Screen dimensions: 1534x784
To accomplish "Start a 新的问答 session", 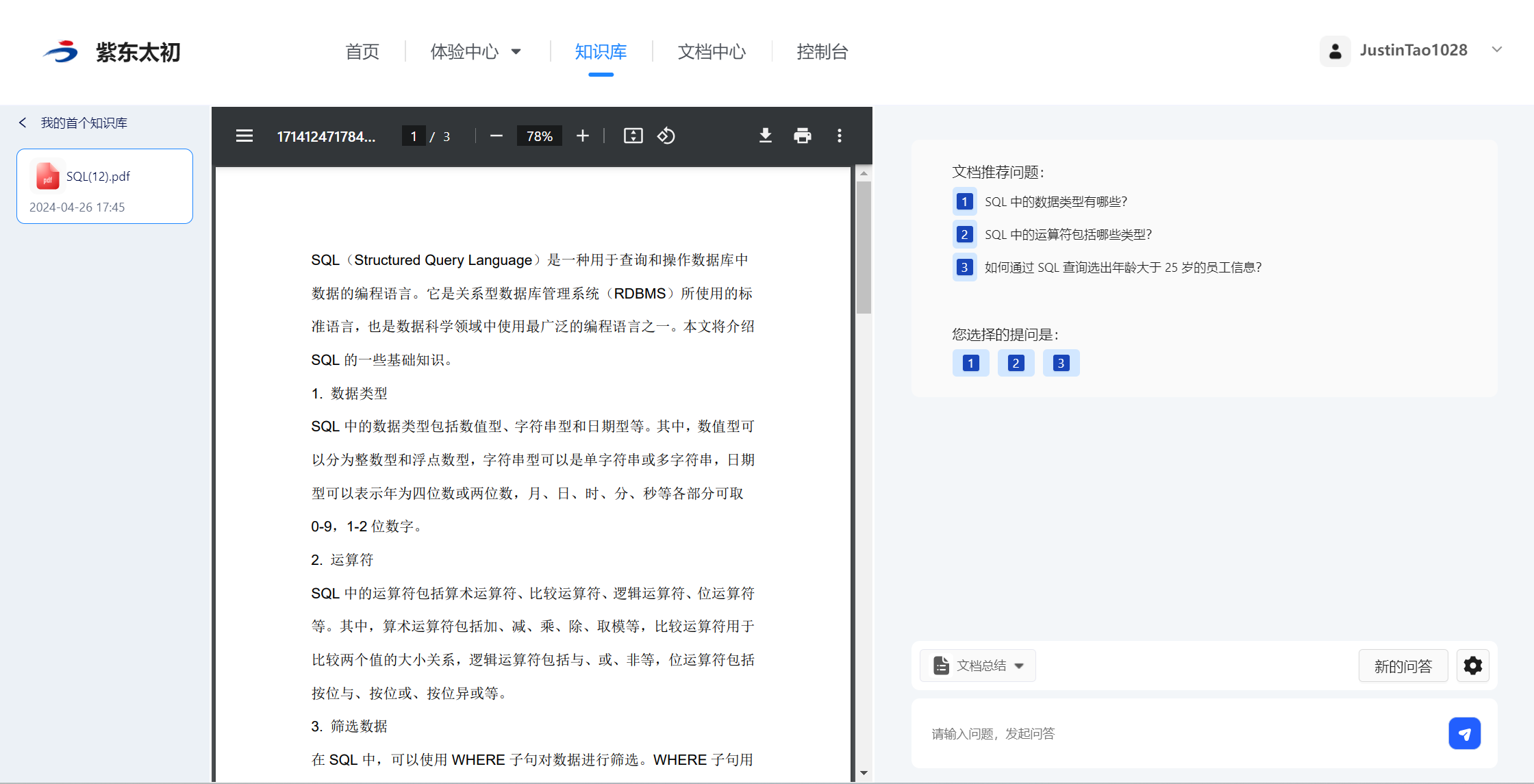I will 1403,666.
